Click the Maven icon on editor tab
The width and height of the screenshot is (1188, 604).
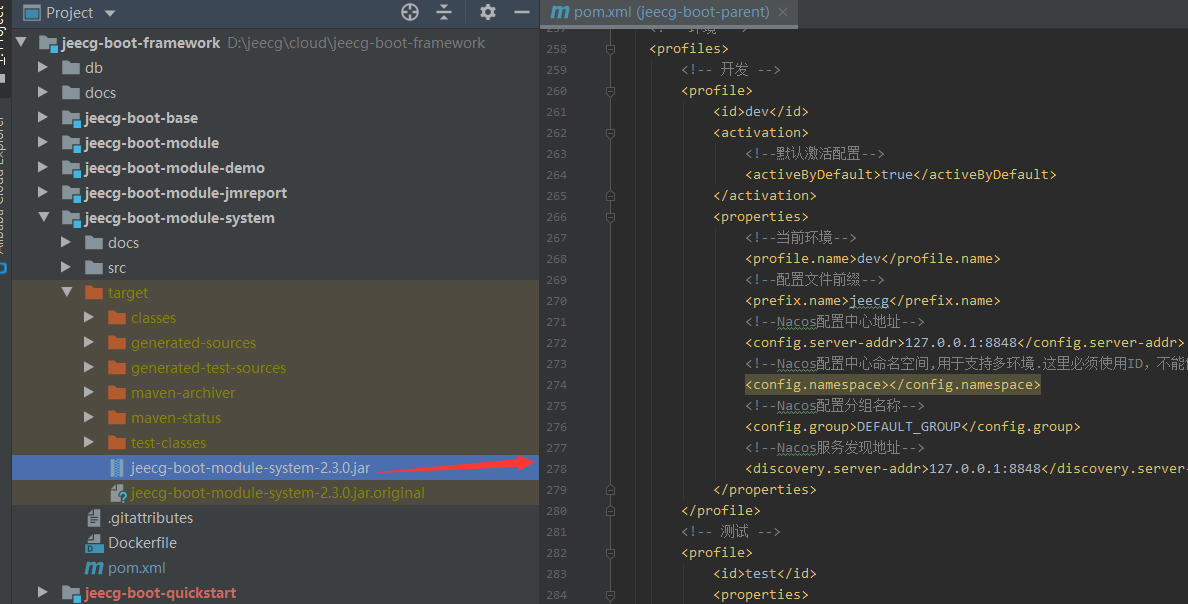[560, 12]
